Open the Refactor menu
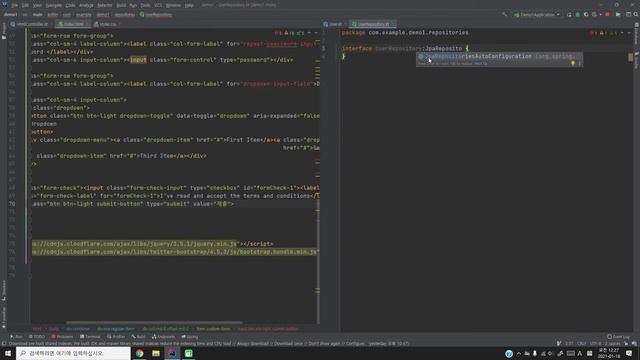640x360 pixels. point(104,5)
